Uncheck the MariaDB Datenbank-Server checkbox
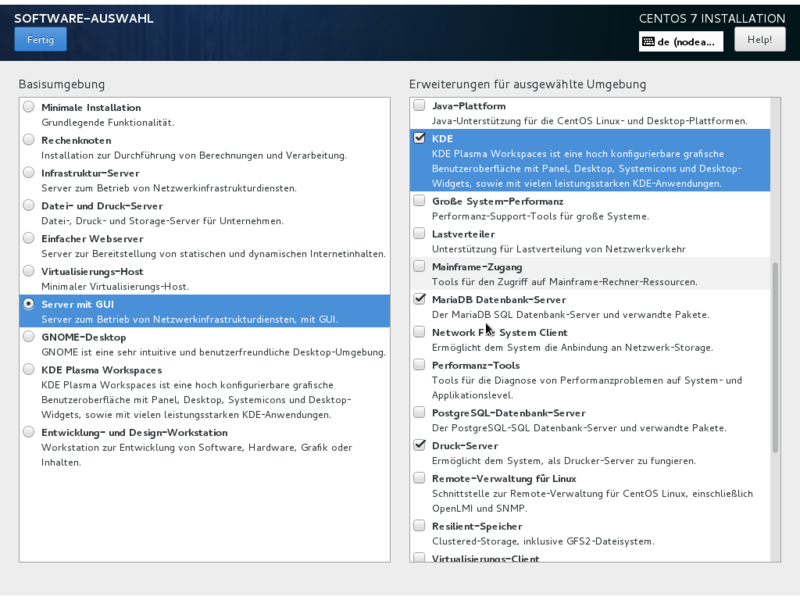This screenshot has width=800, height=600. tap(419, 299)
